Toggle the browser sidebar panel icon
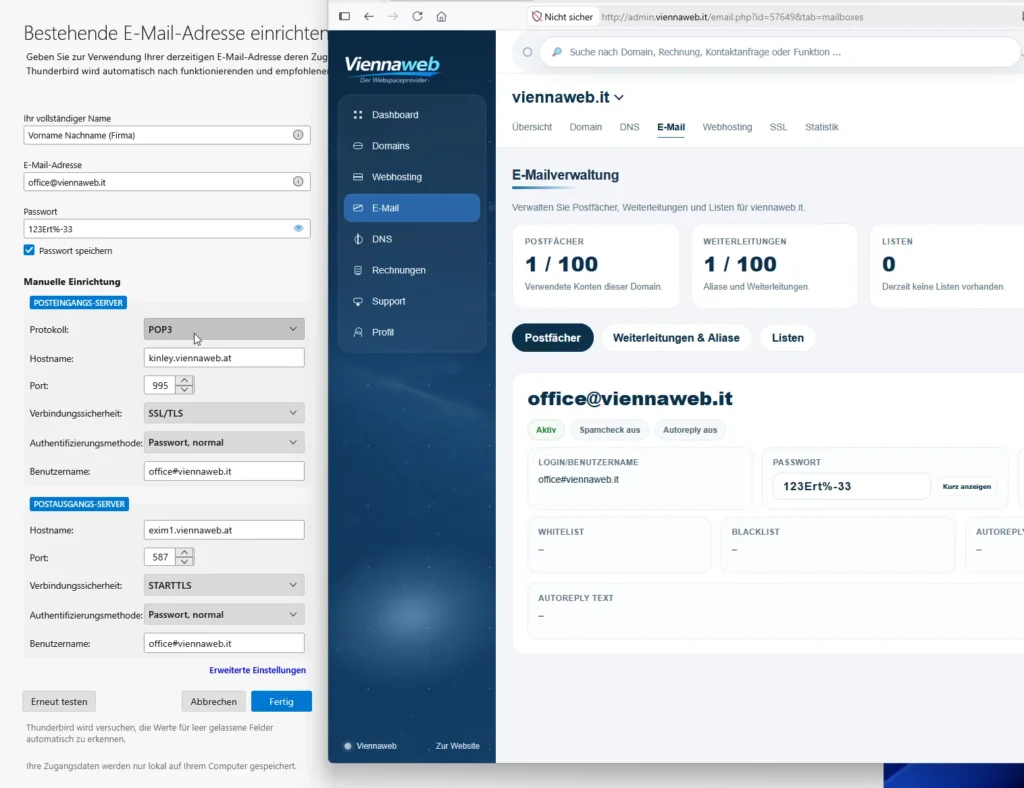This screenshot has width=1024, height=788. [x=344, y=16]
